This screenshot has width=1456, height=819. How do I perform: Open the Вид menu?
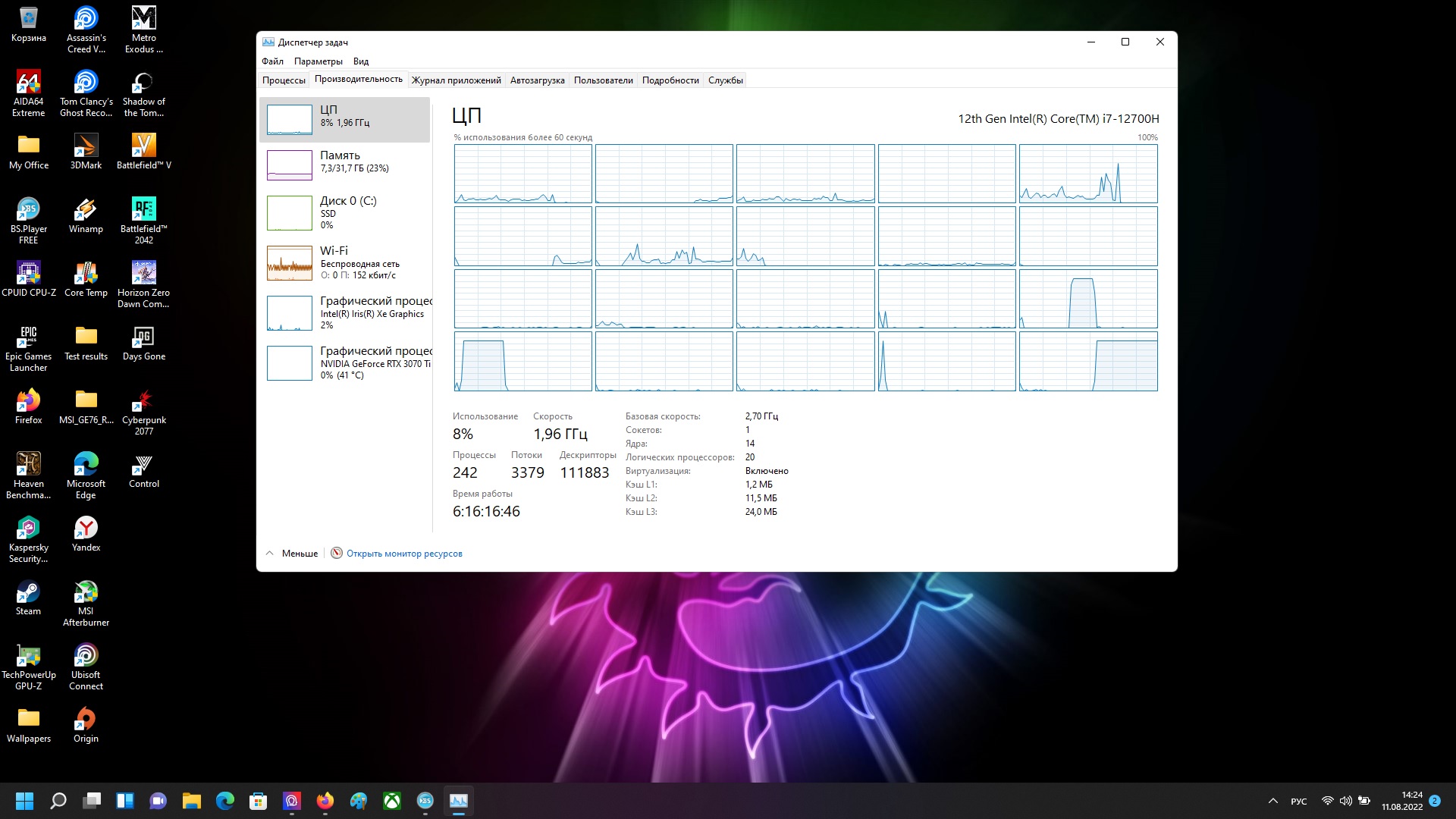click(361, 61)
